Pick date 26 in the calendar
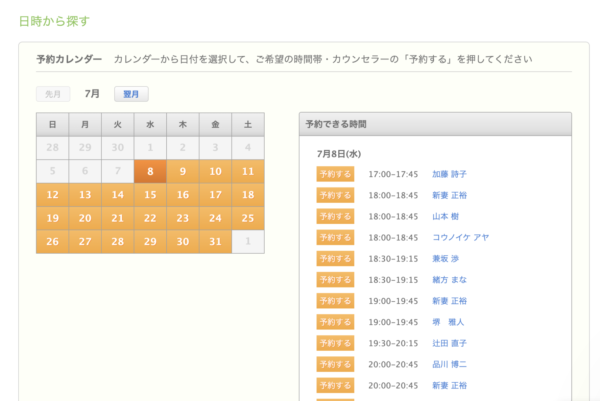This screenshot has width=600, height=401. tap(52, 241)
